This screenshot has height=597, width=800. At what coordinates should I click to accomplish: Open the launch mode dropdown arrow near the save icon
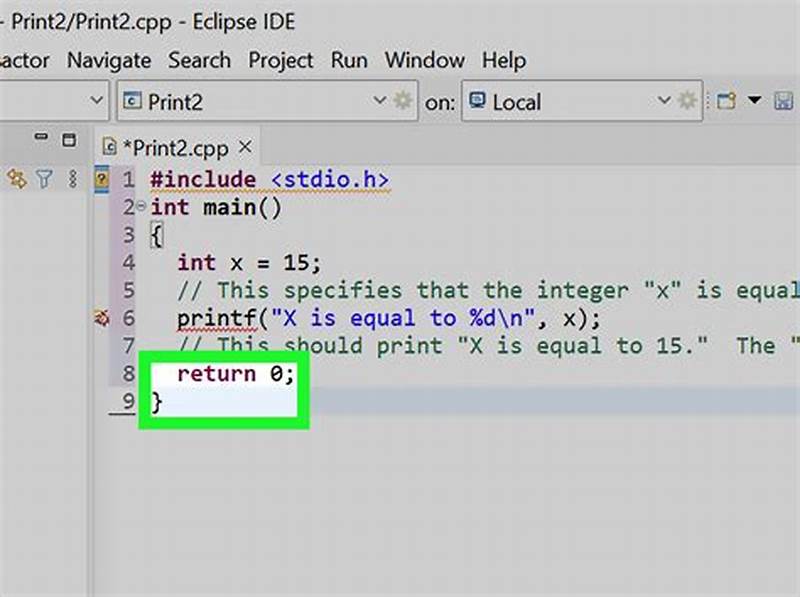[x=753, y=101]
